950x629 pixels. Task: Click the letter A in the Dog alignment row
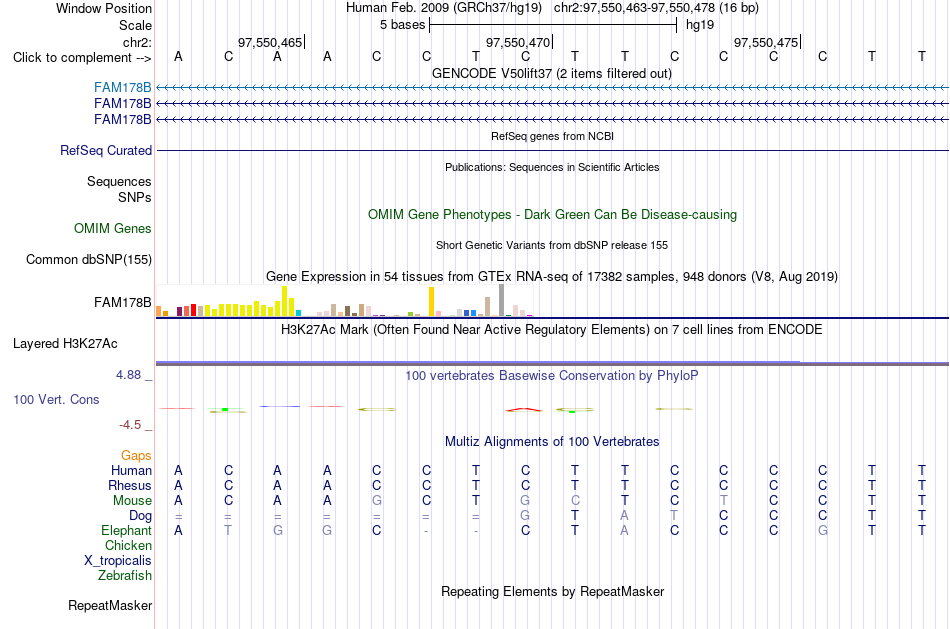625,516
